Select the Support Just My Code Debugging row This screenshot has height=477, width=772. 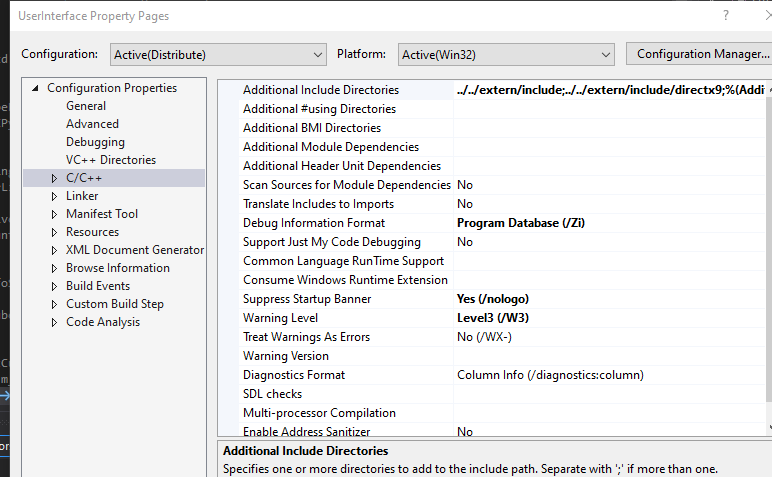click(502, 242)
